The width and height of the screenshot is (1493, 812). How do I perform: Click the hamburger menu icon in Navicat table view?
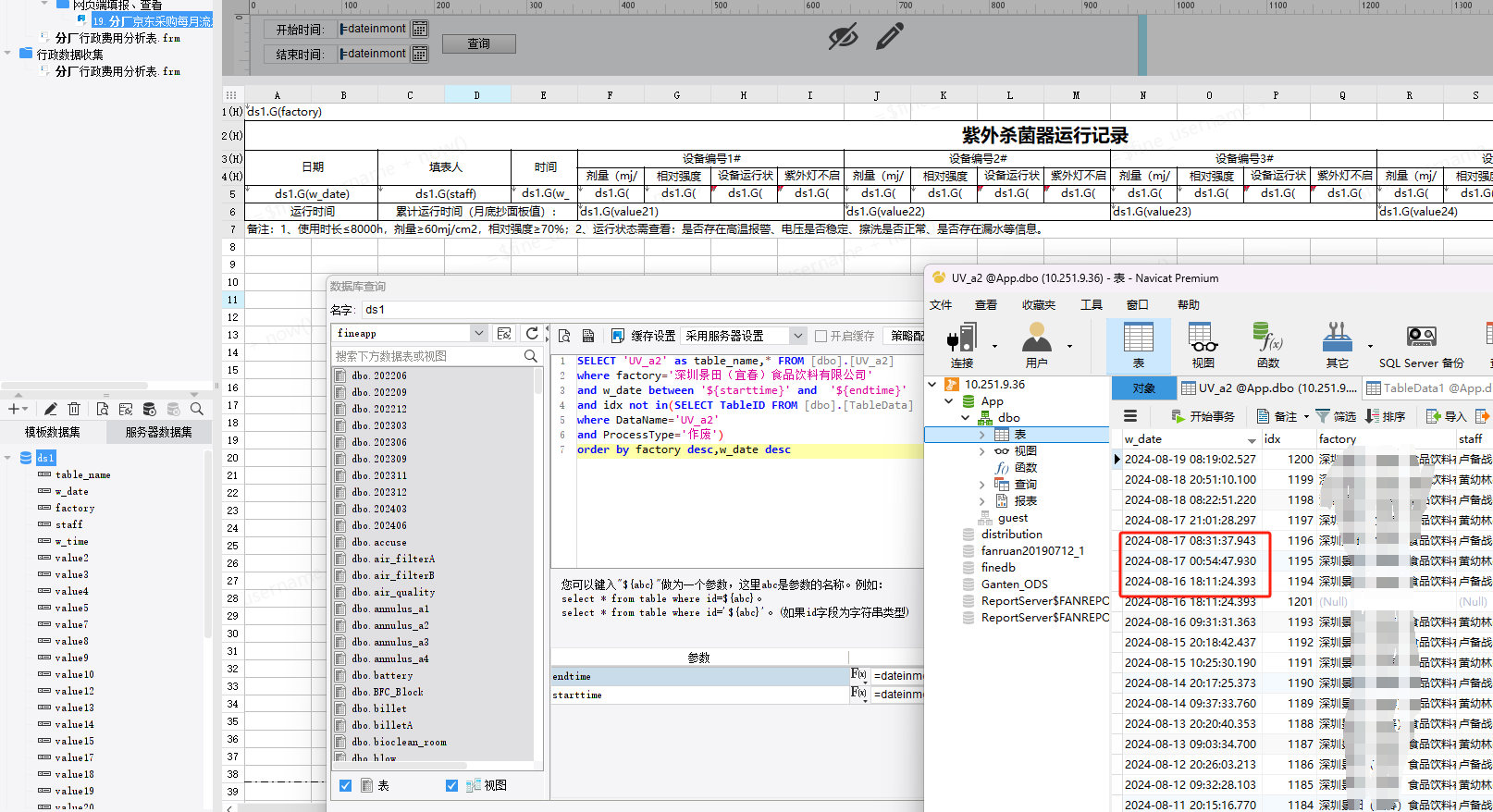(x=1129, y=416)
